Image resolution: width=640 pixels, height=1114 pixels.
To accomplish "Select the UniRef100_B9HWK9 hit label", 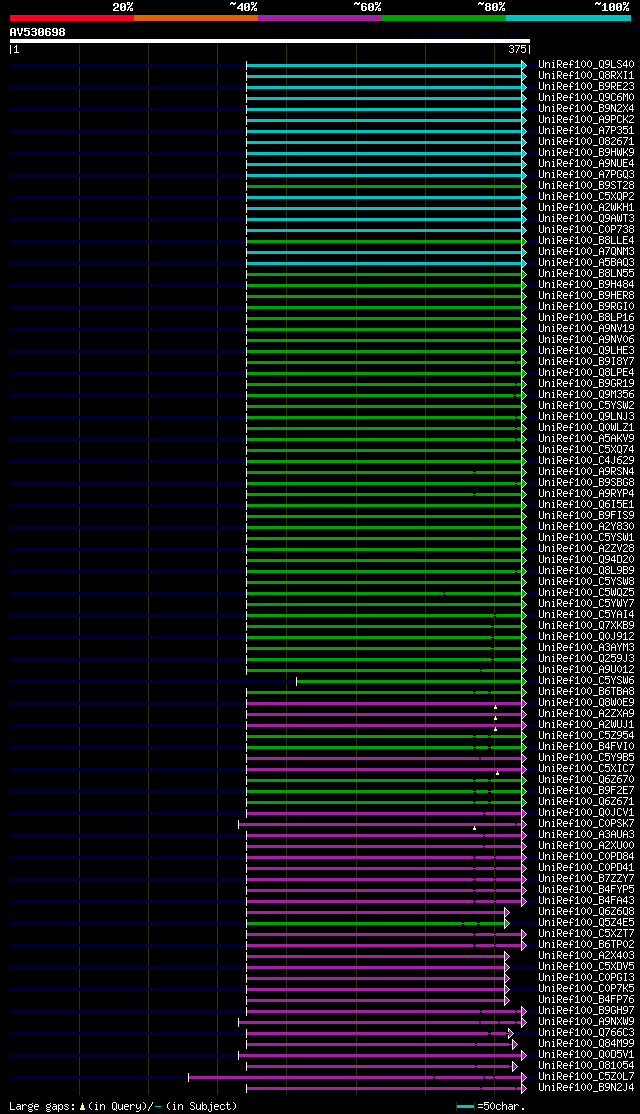I will (586, 153).
